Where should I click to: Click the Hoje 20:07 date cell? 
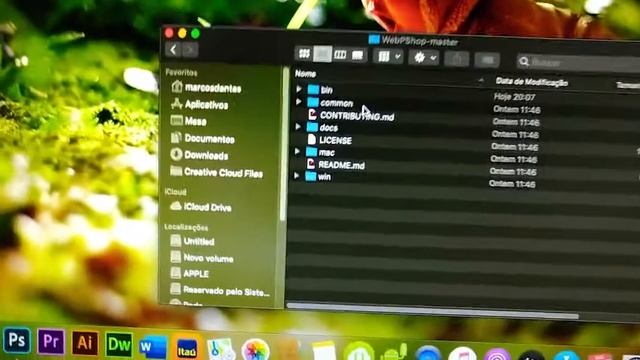pos(514,97)
